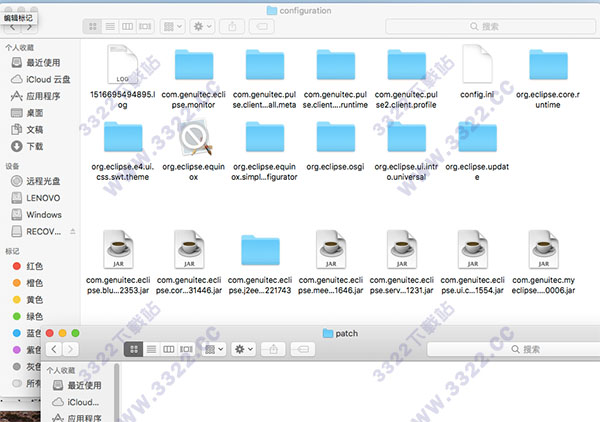Open the org.eclipse.e4.ui.css.swt.theme folder
600x422 pixels.
pyautogui.click(x=123, y=137)
